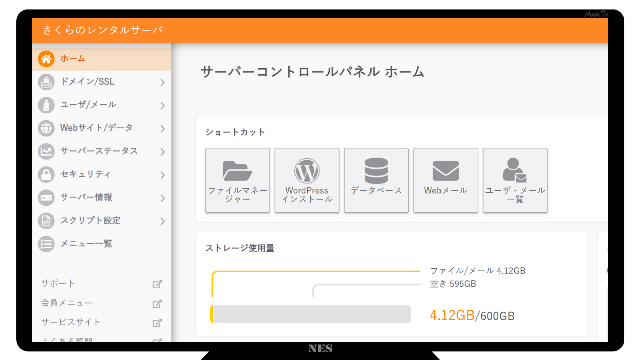640x360 pixels.
Task: Open the ユーザ・メール一覧 shortcut
Action: coord(515,180)
